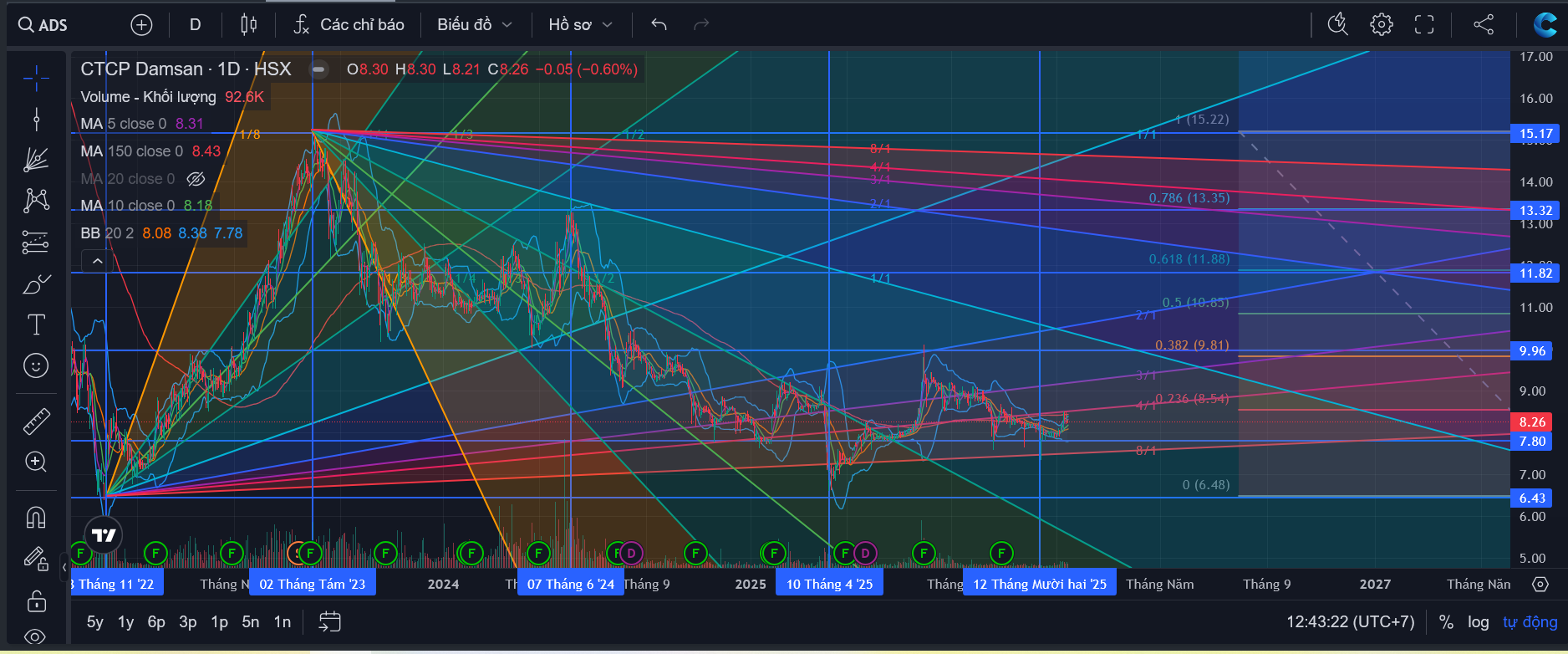The image size is (1568, 654).
Task: Select the forecasting and measurement tool
Action: click(36, 242)
